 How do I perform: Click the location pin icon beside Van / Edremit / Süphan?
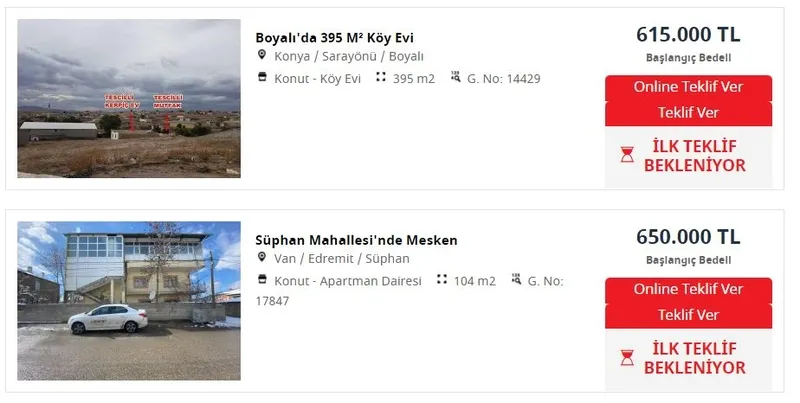click(262, 258)
